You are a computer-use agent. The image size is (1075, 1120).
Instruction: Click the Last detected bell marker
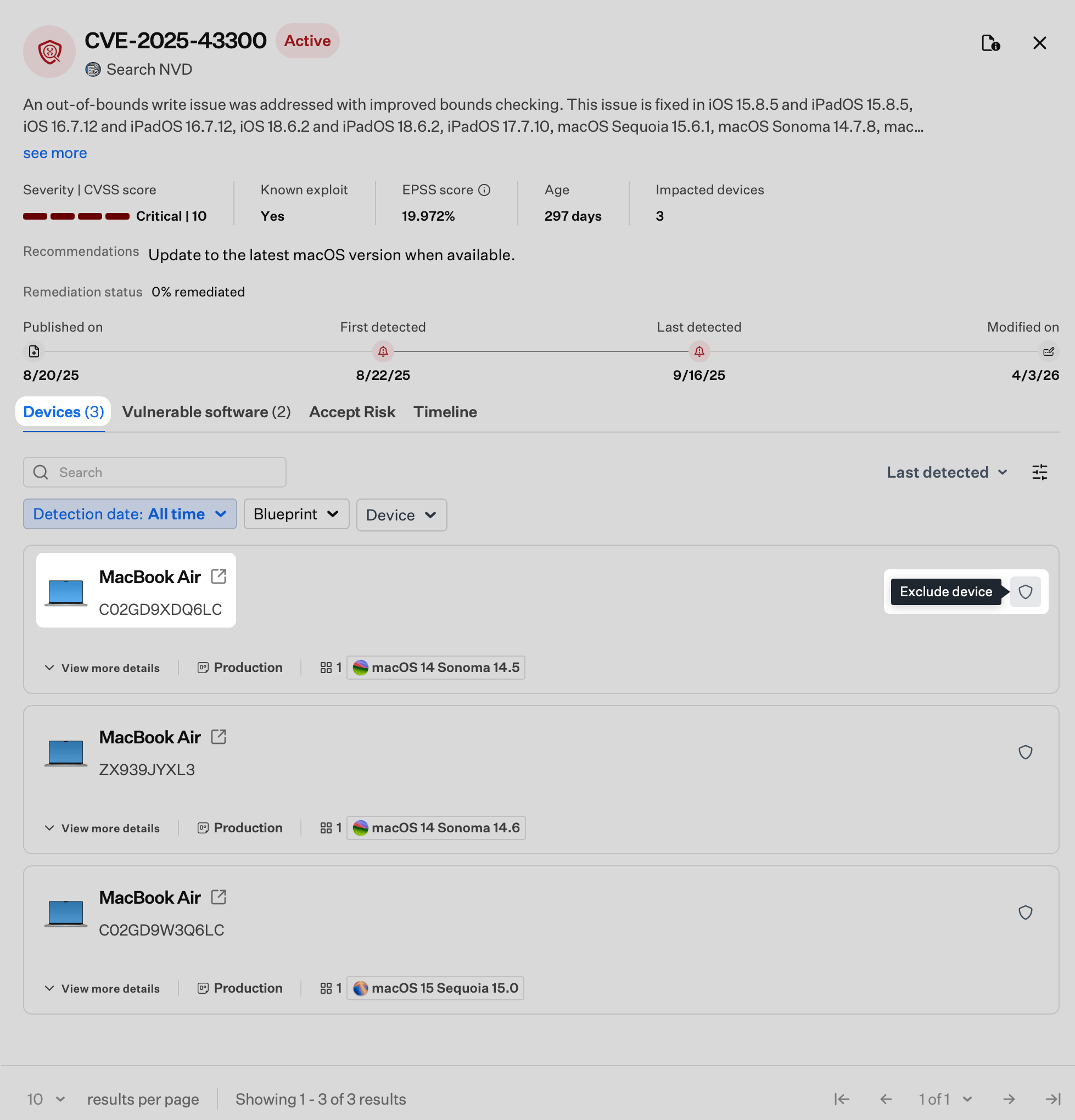click(699, 351)
